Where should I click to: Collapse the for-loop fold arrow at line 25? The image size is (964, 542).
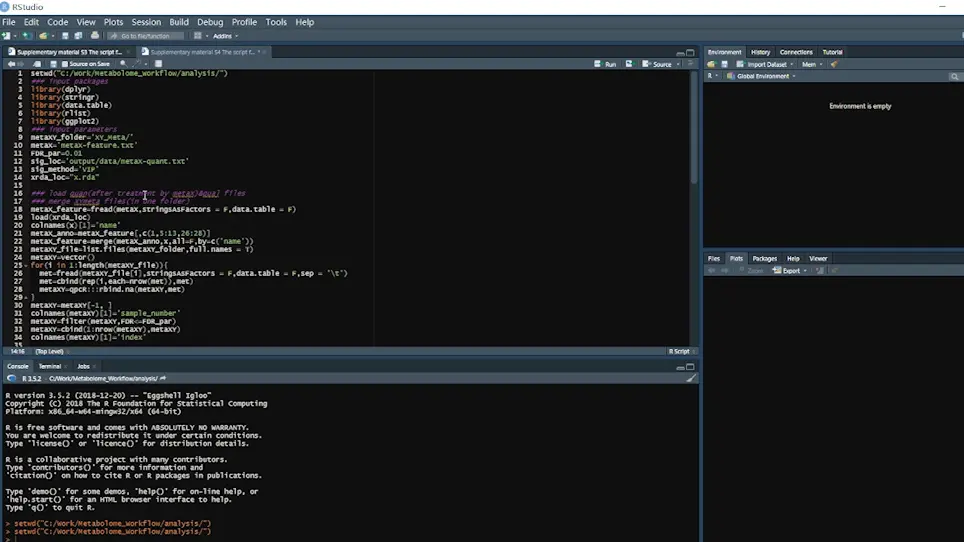26,265
